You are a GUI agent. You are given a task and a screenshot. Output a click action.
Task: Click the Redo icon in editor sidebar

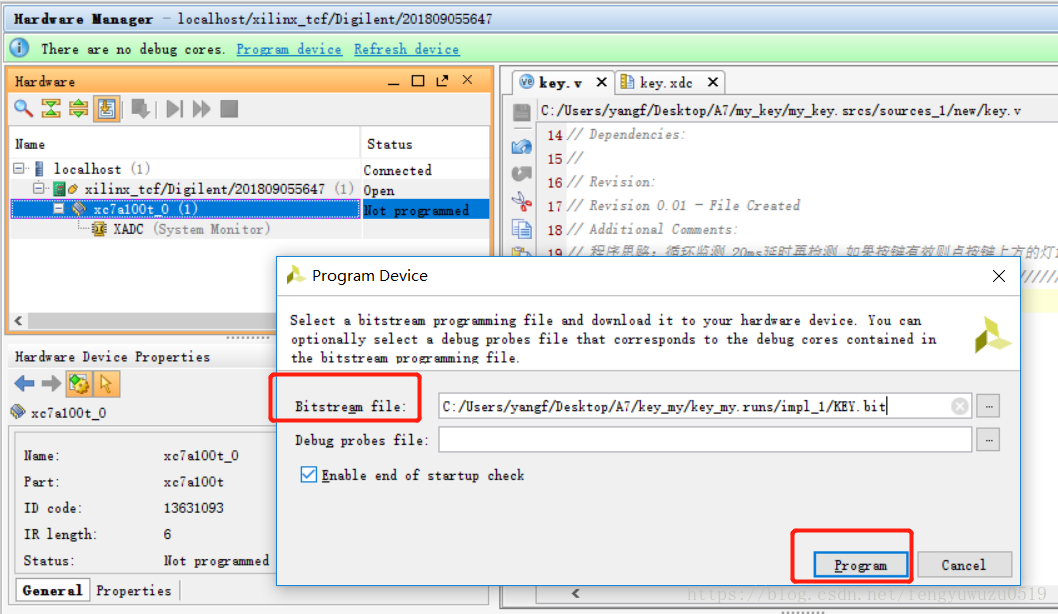(x=522, y=173)
